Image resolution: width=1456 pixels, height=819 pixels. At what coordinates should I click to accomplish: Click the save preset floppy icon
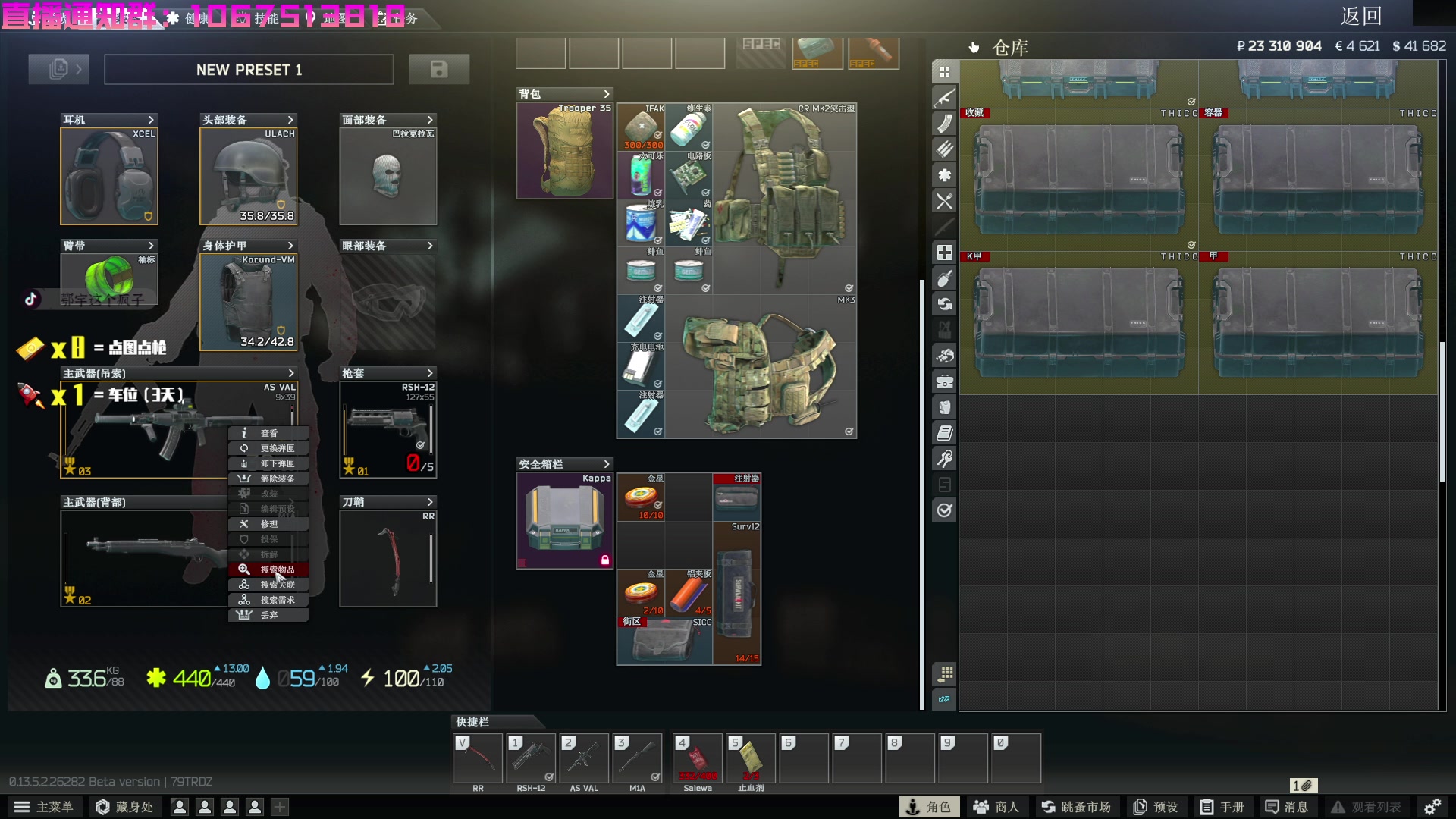[439, 70]
